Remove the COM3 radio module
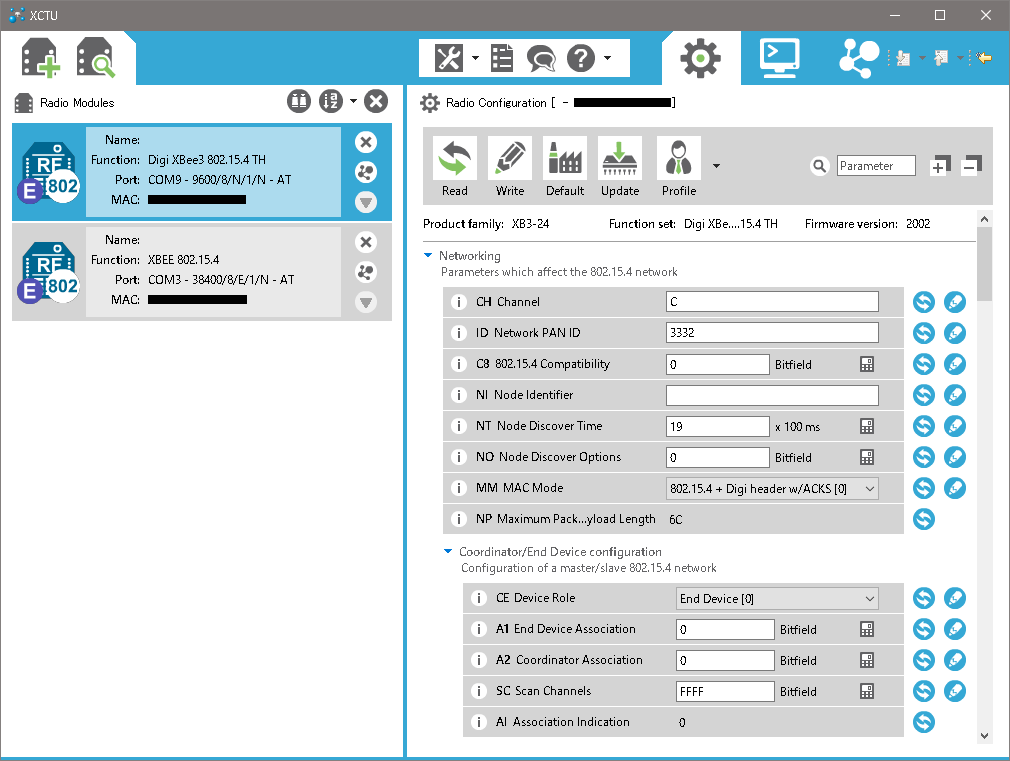This screenshot has width=1010, height=761. click(x=366, y=242)
